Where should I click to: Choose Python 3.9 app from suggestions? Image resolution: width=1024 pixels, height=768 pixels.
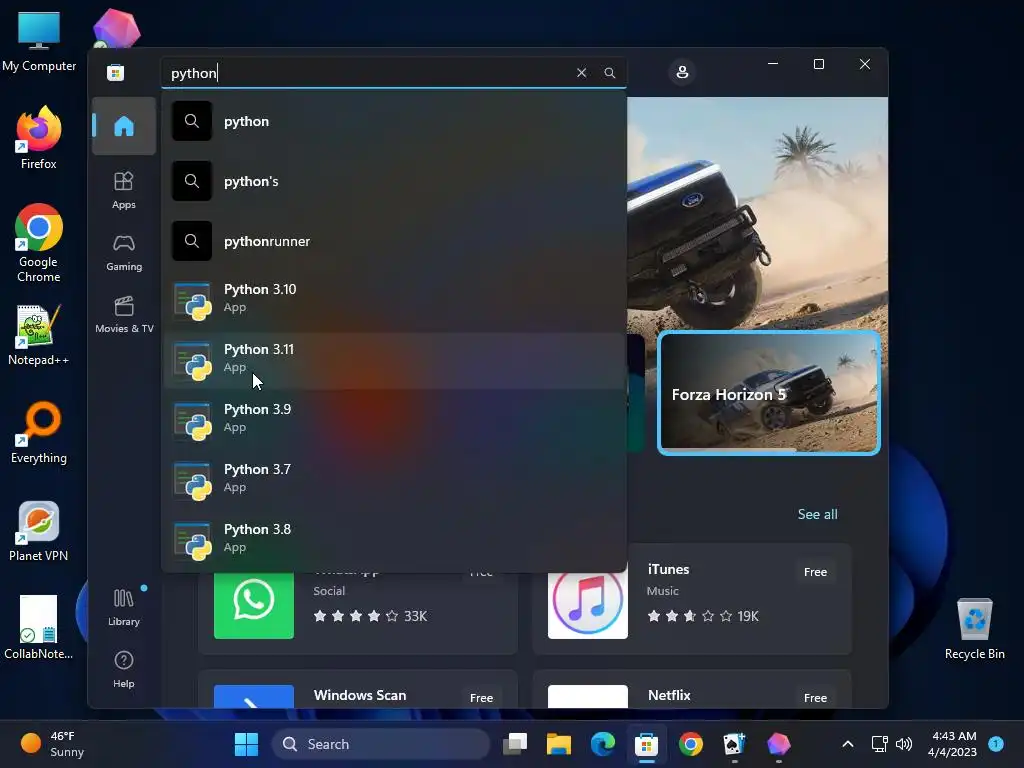click(394, 420)
